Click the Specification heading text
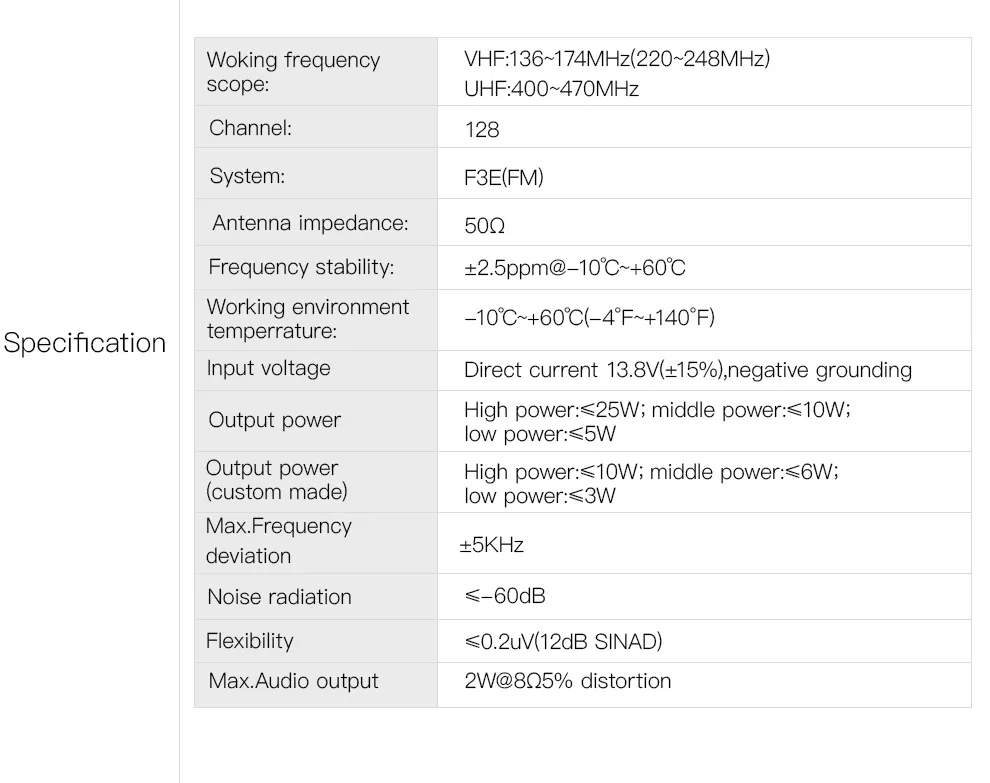Viewport: 990px width, 783px height. point(85,343)
